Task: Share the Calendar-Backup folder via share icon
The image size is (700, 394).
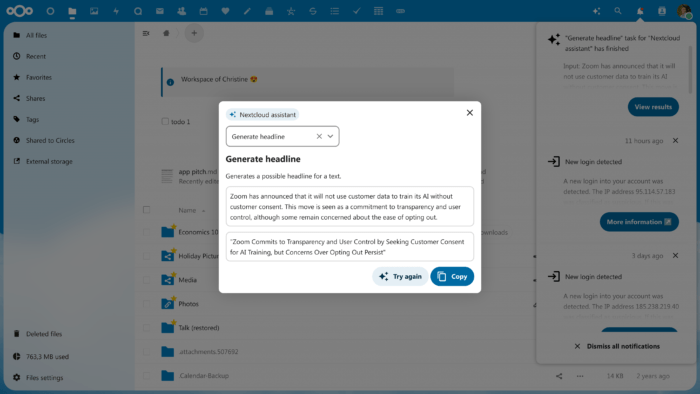Action: pyautogui.click(x=559, y=376)
